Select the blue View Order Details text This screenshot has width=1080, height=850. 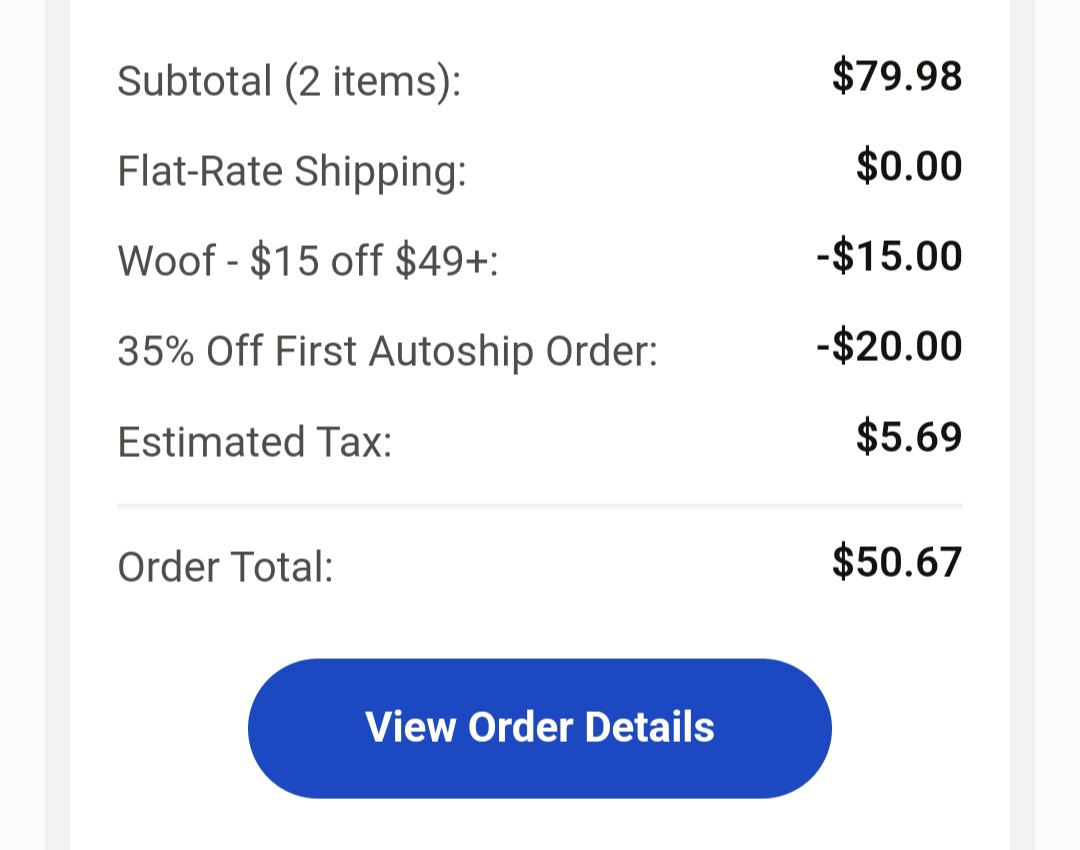540,728
